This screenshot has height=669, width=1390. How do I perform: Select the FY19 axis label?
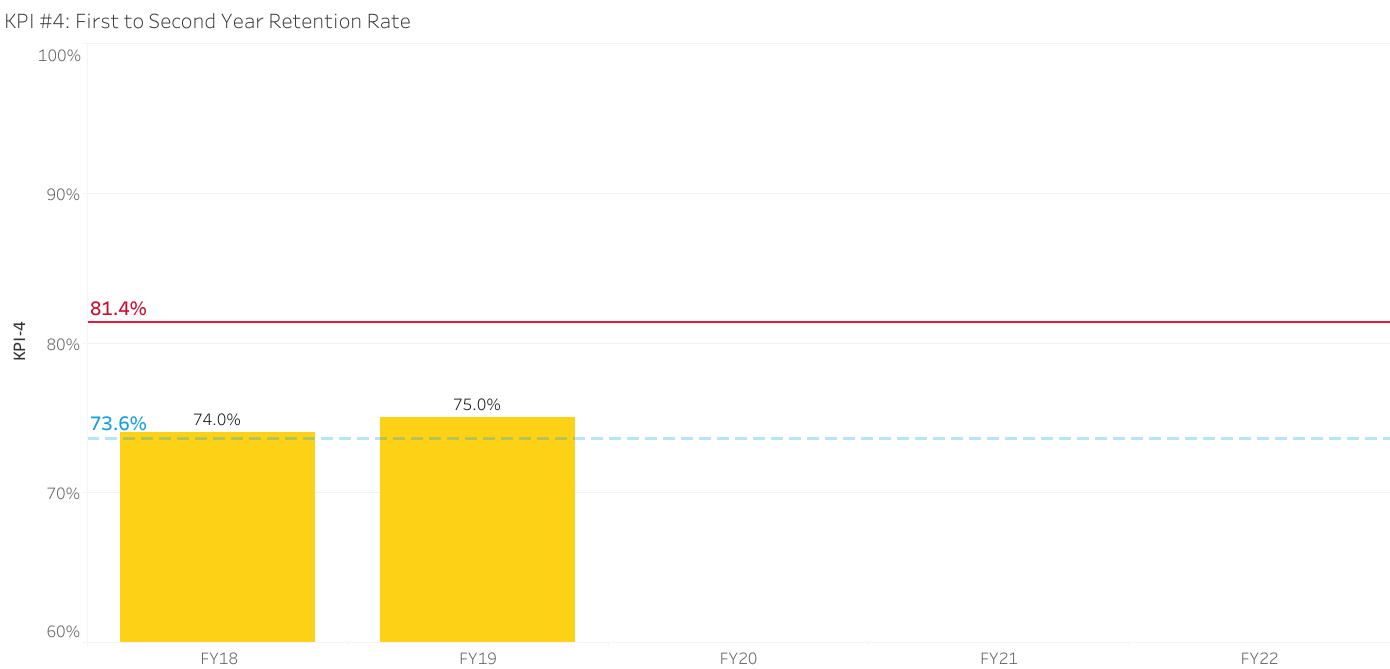tap(477, 658)
